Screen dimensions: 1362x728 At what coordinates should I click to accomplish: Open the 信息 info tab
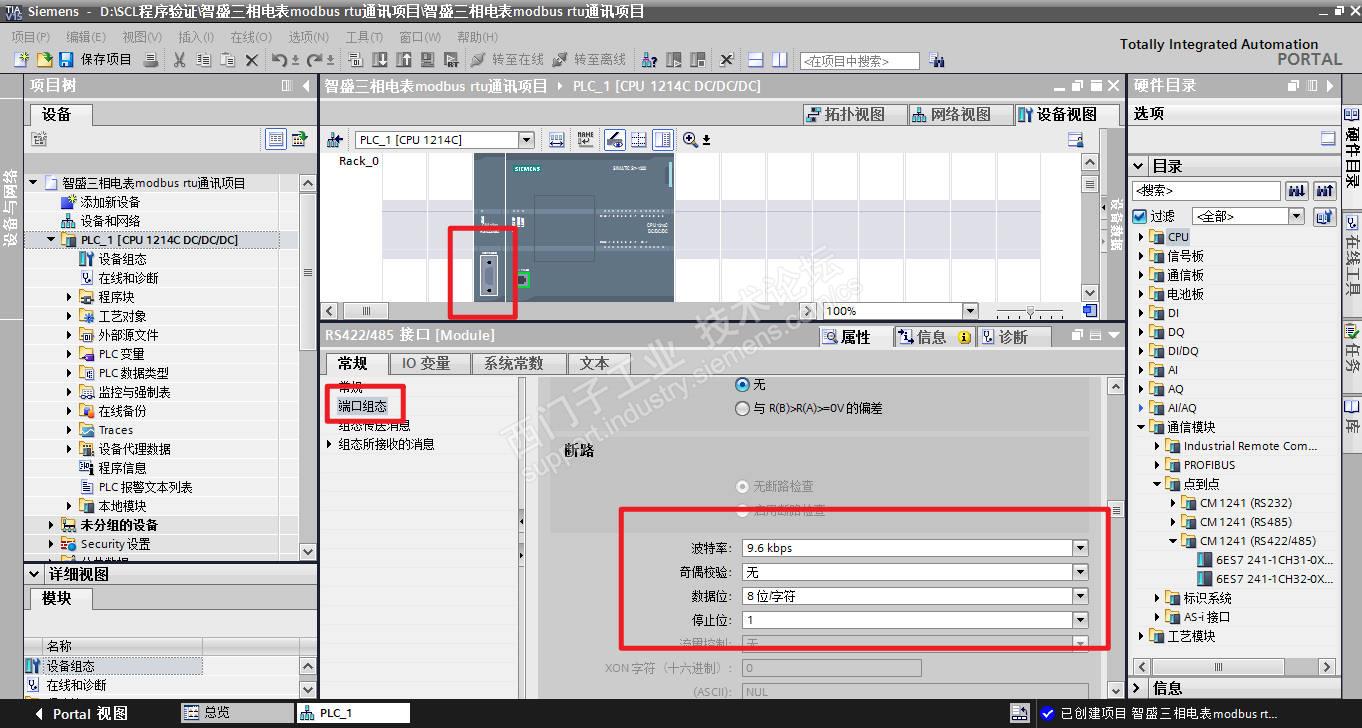pos(933,337)
